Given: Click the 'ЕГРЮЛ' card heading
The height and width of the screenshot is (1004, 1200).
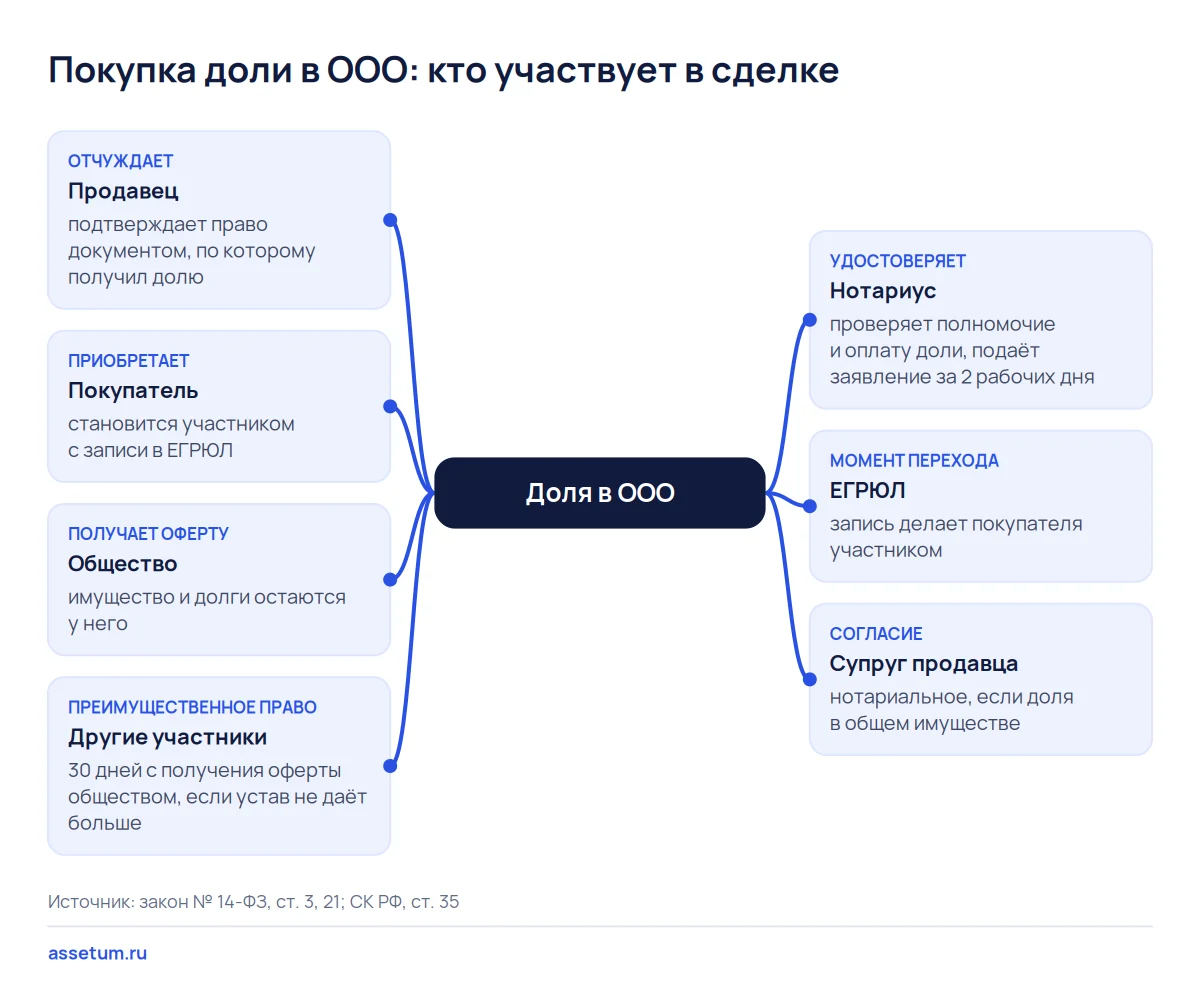Looking at the screenshot, I should 867,491.
